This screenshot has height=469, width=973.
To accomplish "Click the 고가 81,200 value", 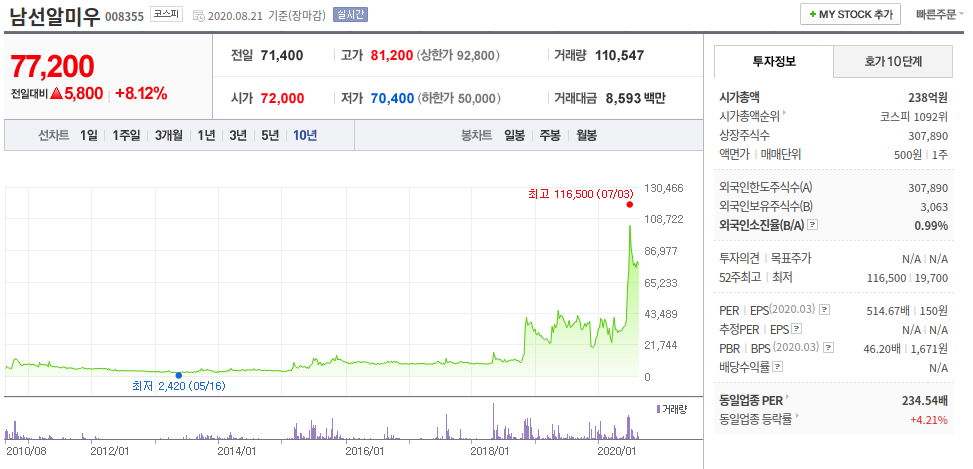I will 392,56.
